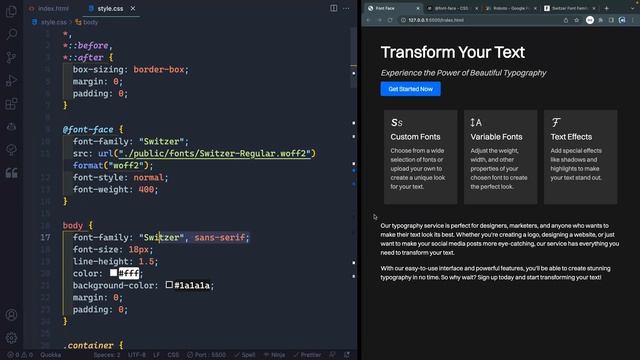This screenshot has height=360, width=640.
Task: Switch to the Roboto - Google Fonts tab
Action: point(510,8)
